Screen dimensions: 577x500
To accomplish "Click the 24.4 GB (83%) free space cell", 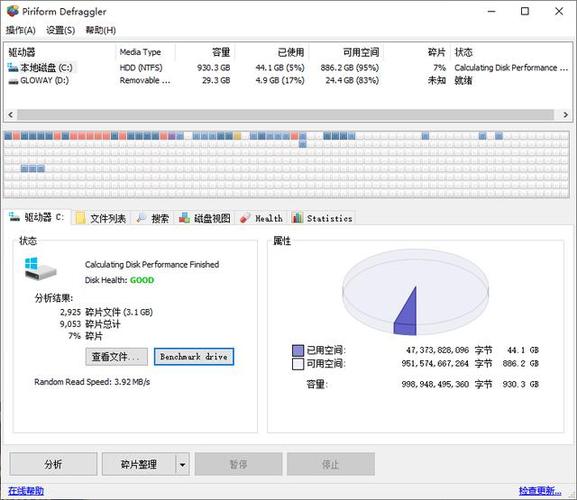I will coord(352,80).
